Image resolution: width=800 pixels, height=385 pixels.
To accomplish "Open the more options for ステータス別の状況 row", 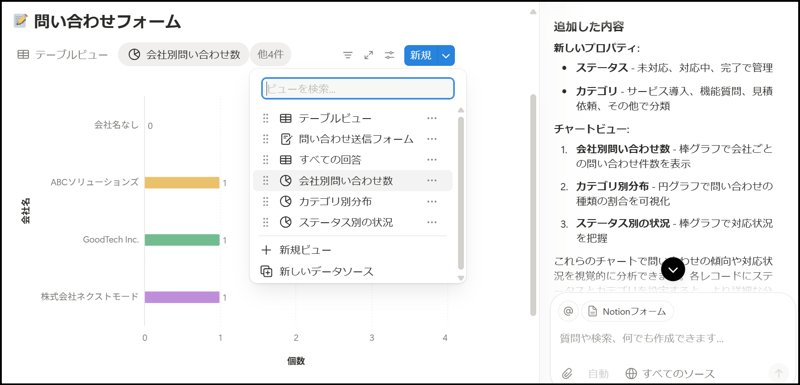I will (x=432, y=222).
